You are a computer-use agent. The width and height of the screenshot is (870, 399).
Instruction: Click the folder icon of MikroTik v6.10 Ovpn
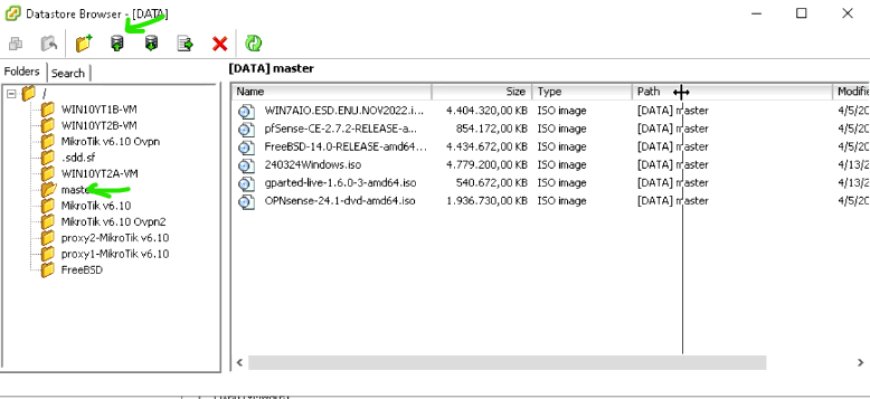pyautogui.click(x=48, y=142)
